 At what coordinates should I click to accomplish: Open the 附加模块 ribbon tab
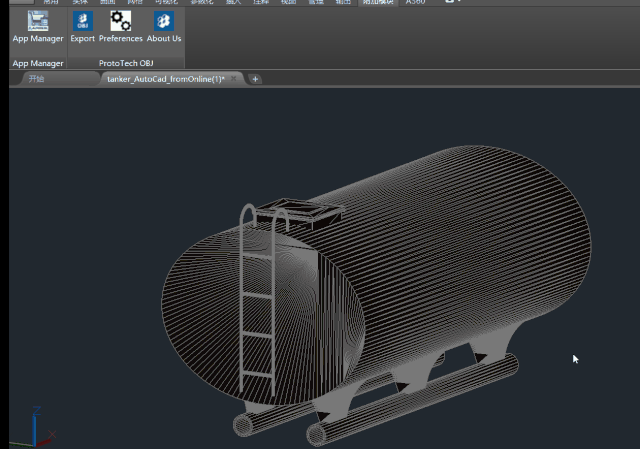click(378, 3)
